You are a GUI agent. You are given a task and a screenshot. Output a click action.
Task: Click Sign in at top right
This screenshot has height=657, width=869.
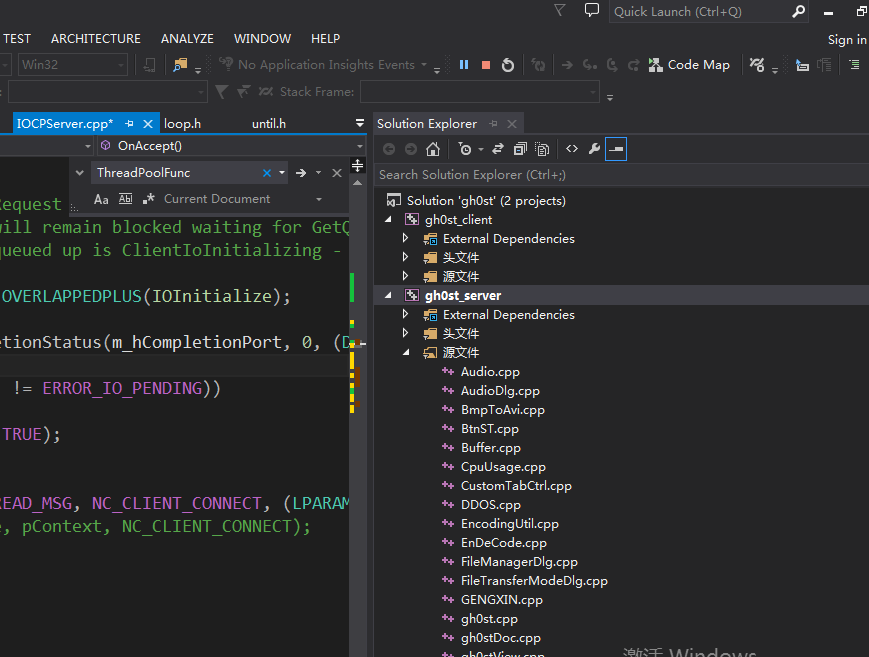click(x=847, y=40)
